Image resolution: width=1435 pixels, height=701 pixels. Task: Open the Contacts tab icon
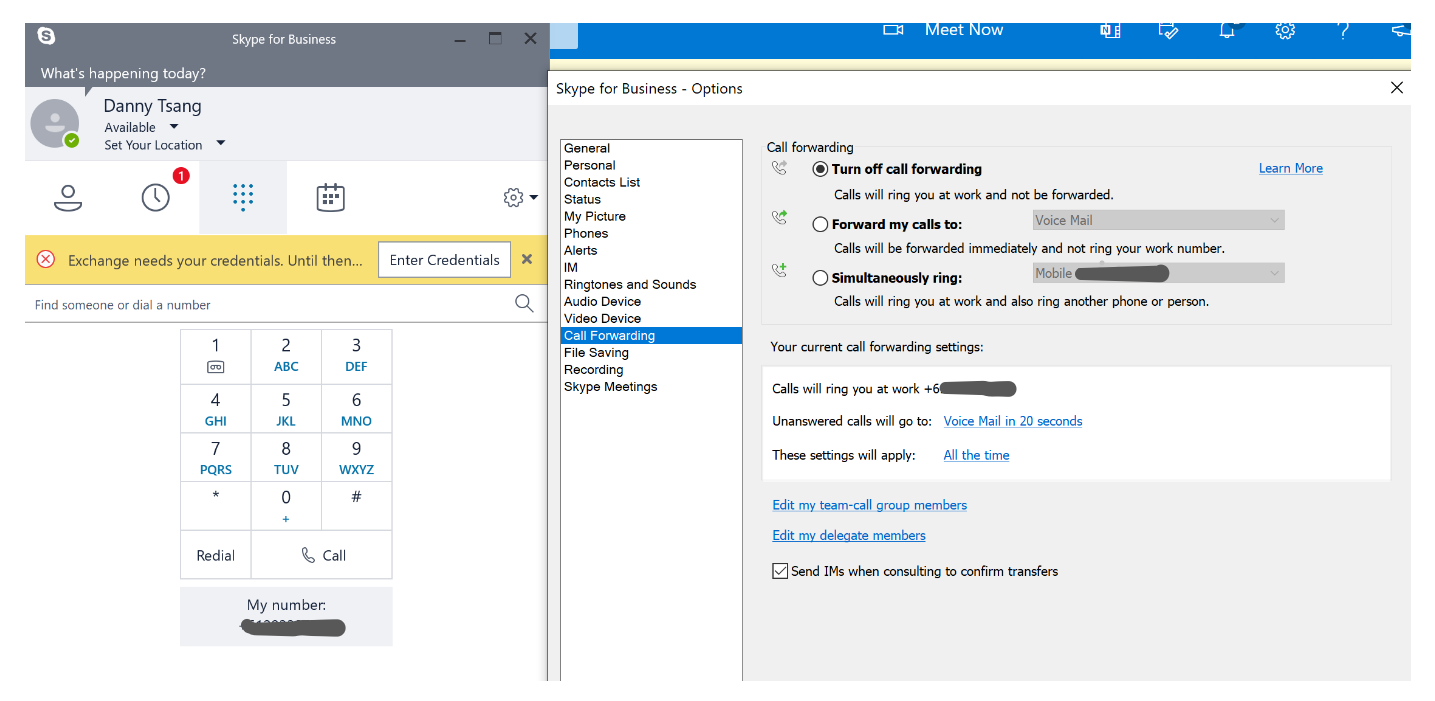(68, 198)
